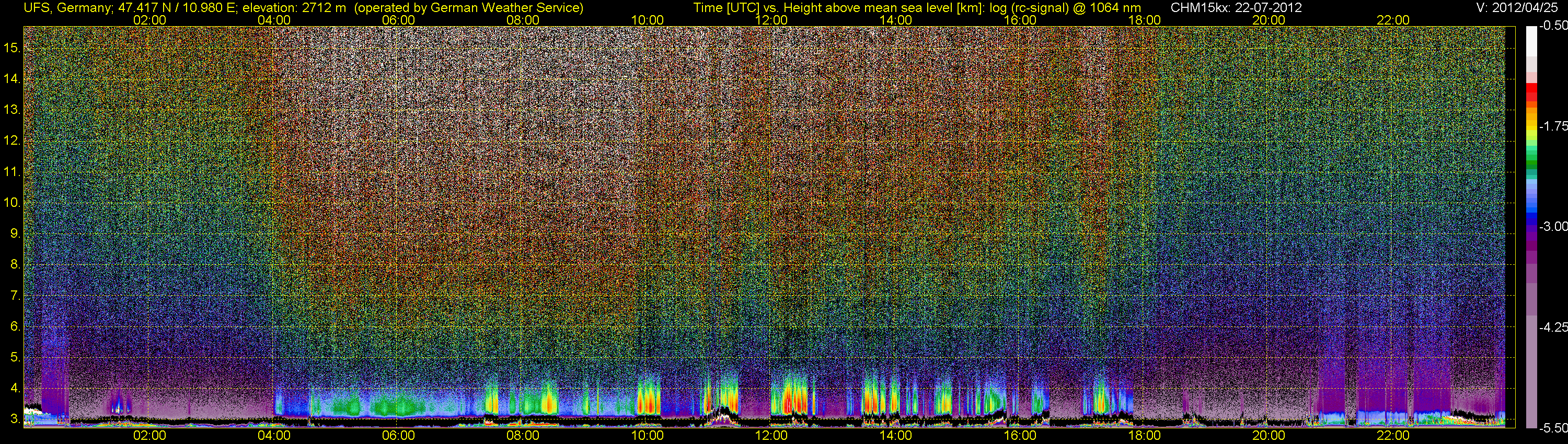Viewport: 1568px width, 444px height.
Task: Click the "-3.00" color scale value
Action: tap(1553, 227)
